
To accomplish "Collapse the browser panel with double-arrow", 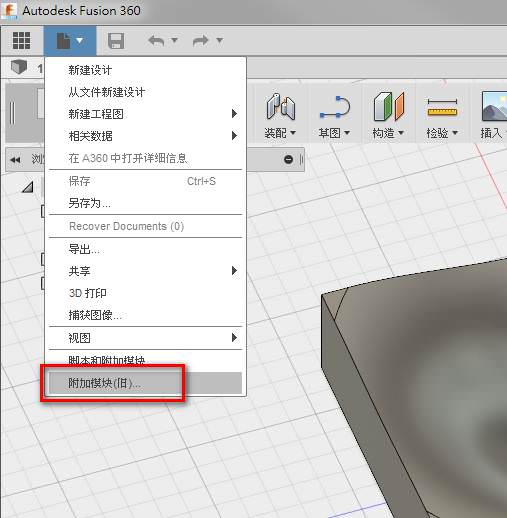I will (x=15, y=160).
